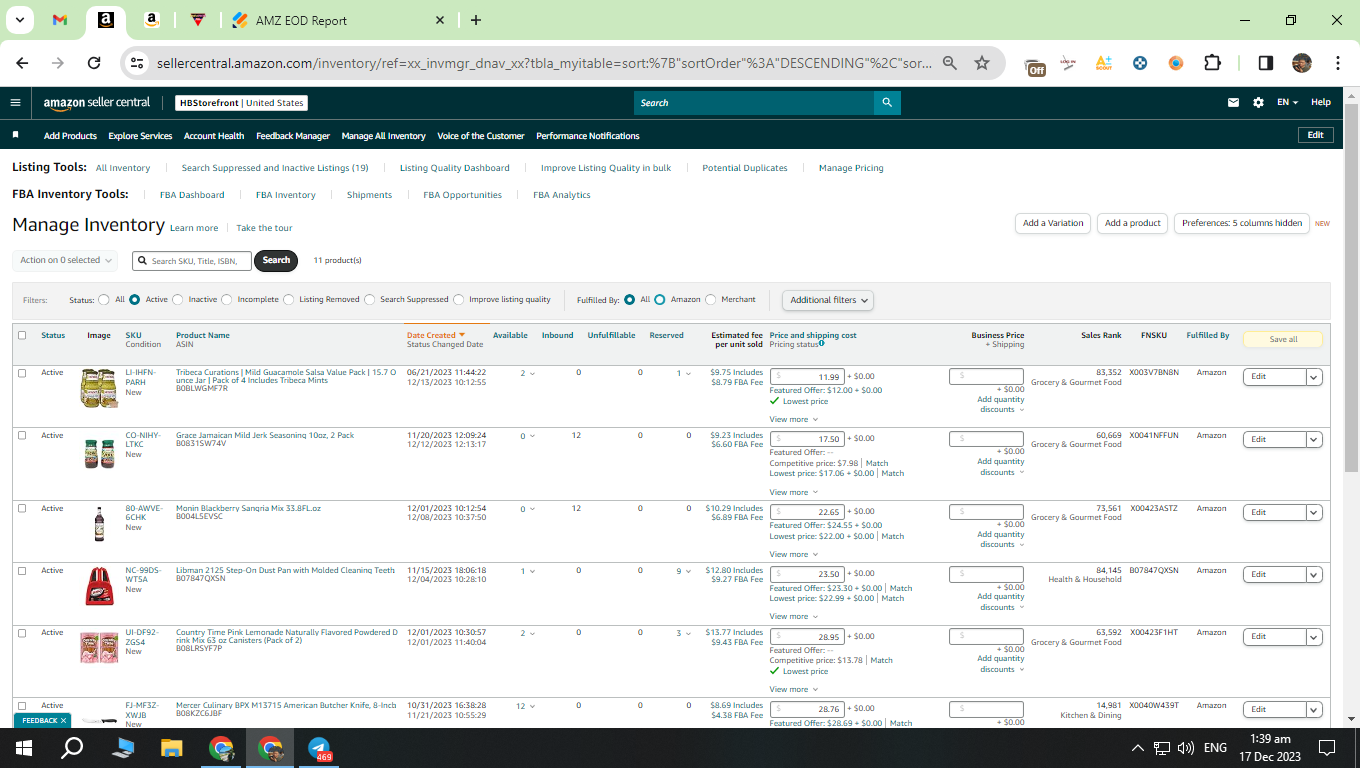Screen dimensions: 1360x768
Task: Click the pricing status info icon
Action: pos(822,344)
